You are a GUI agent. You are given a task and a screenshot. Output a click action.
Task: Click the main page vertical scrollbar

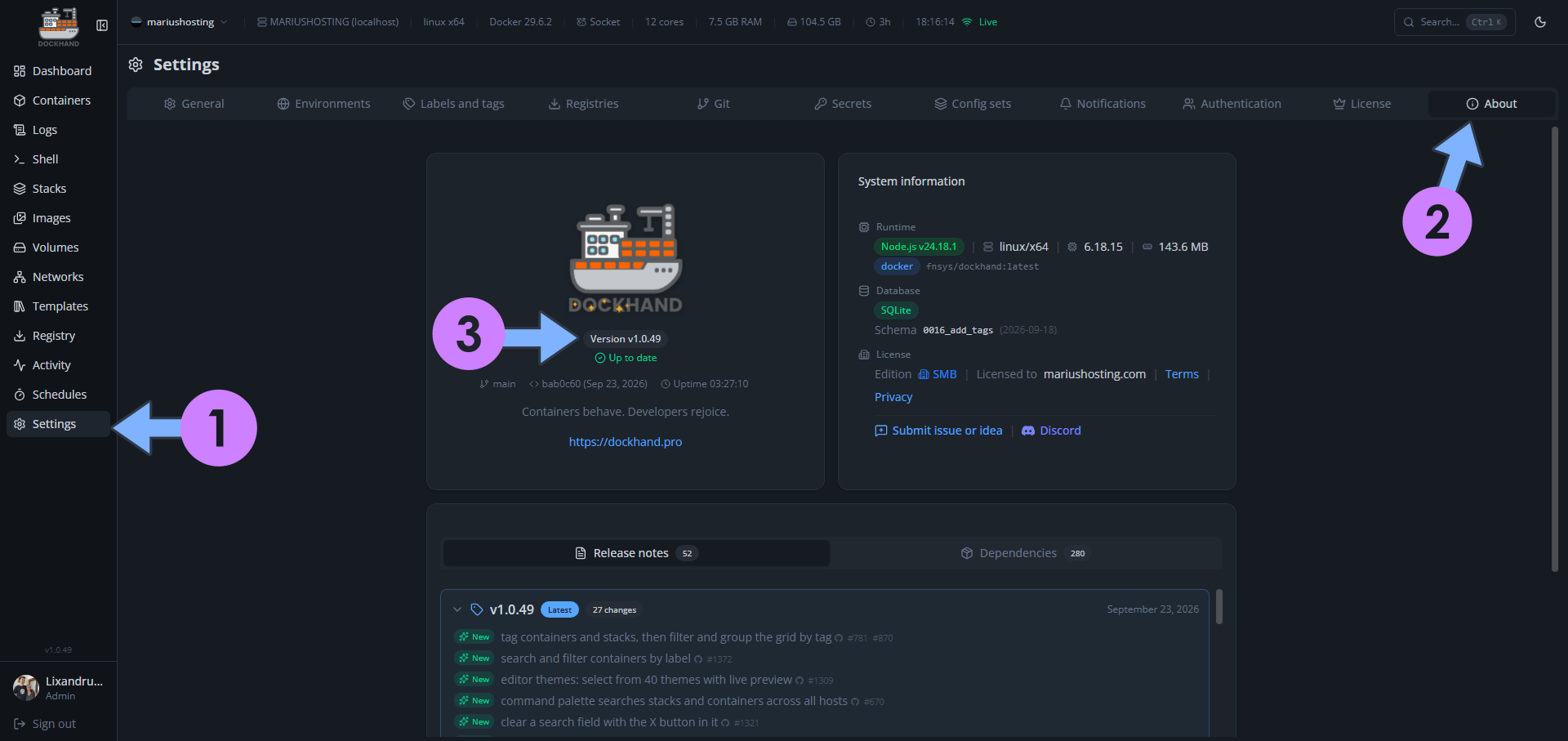coord(1555,349)
